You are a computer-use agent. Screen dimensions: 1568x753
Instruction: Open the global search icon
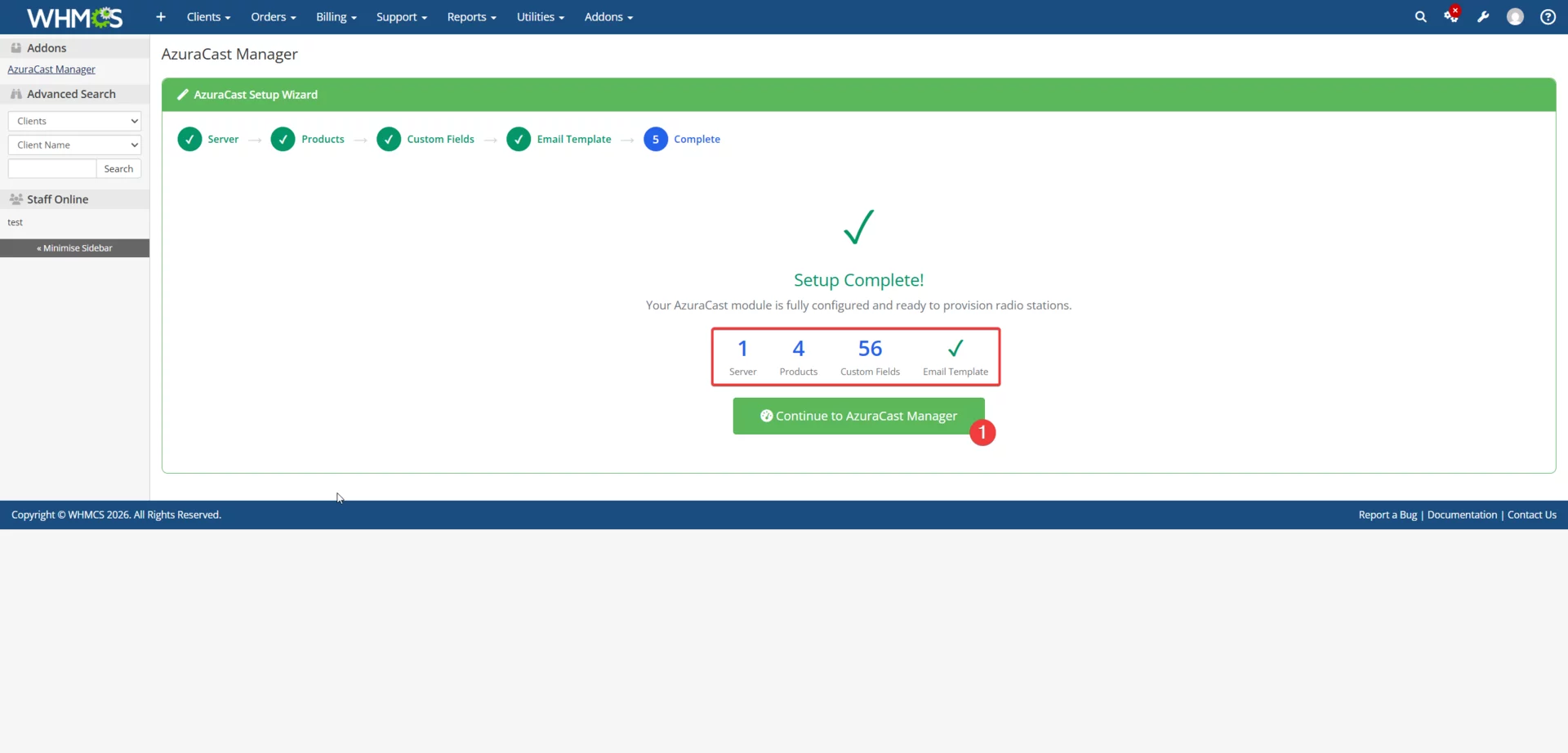point(1421,16)
